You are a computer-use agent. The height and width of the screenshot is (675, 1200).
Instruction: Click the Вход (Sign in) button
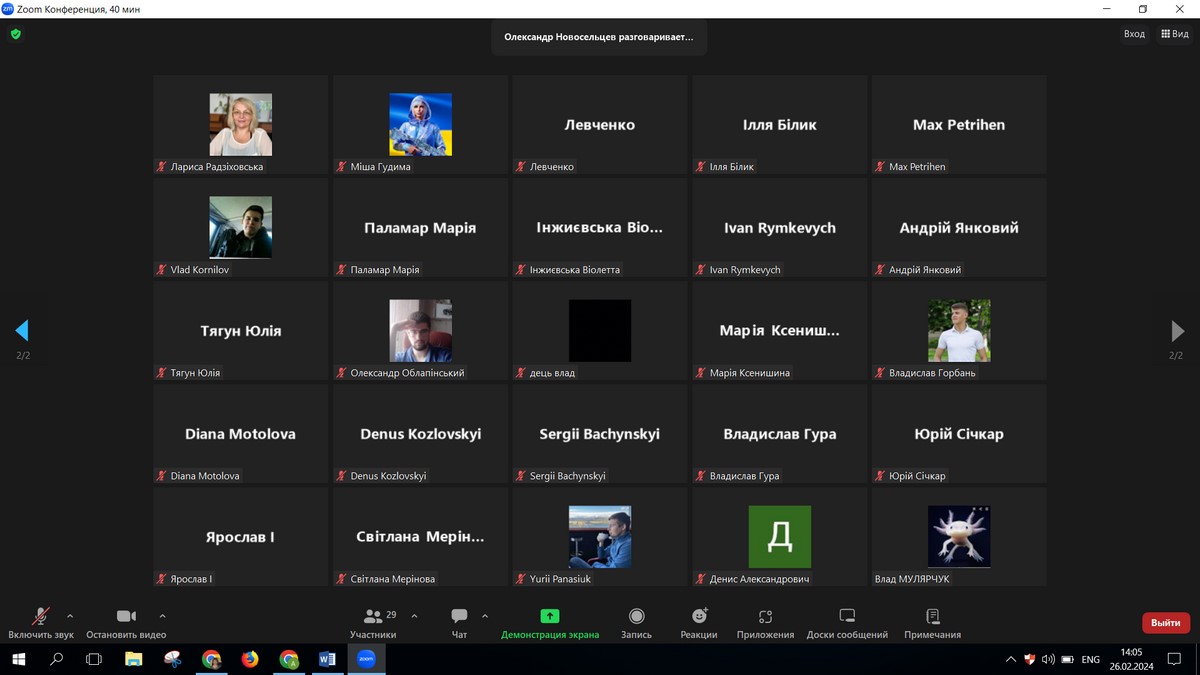1134,34
